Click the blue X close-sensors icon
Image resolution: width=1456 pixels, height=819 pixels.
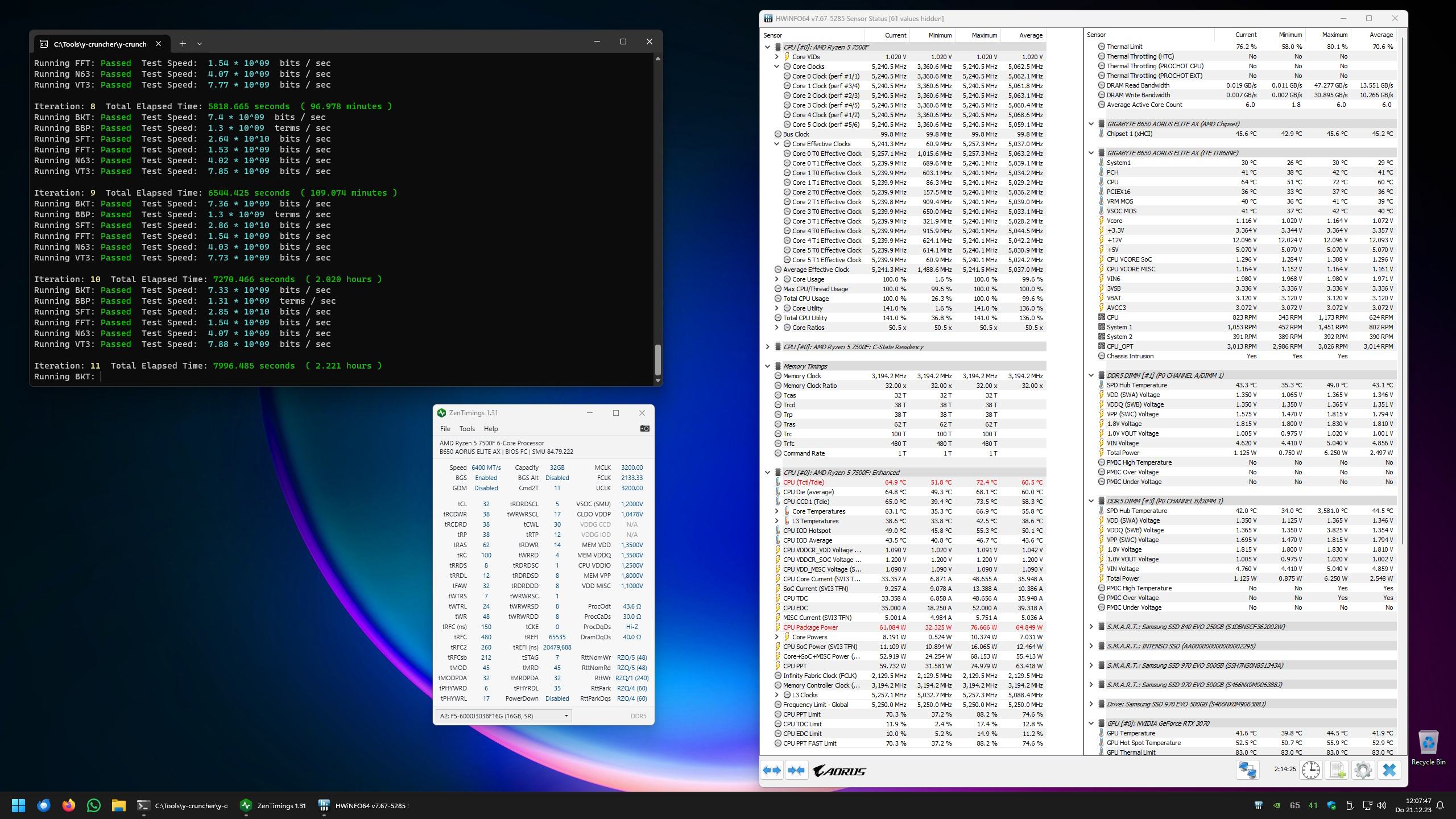click(x=1389, y=770)
